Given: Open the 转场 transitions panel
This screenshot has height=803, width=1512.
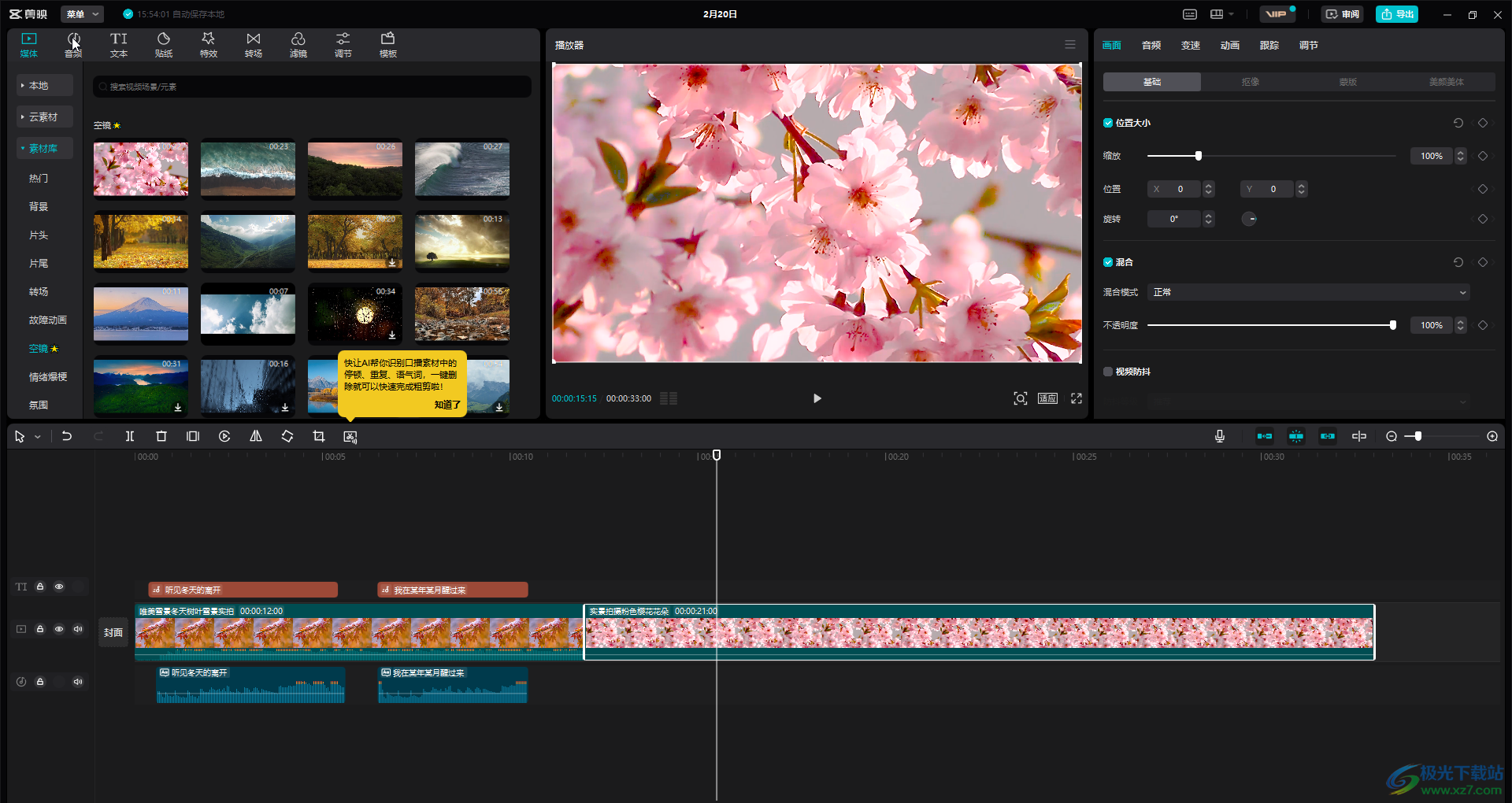Looking at the screenshot, I should [254, 45].
